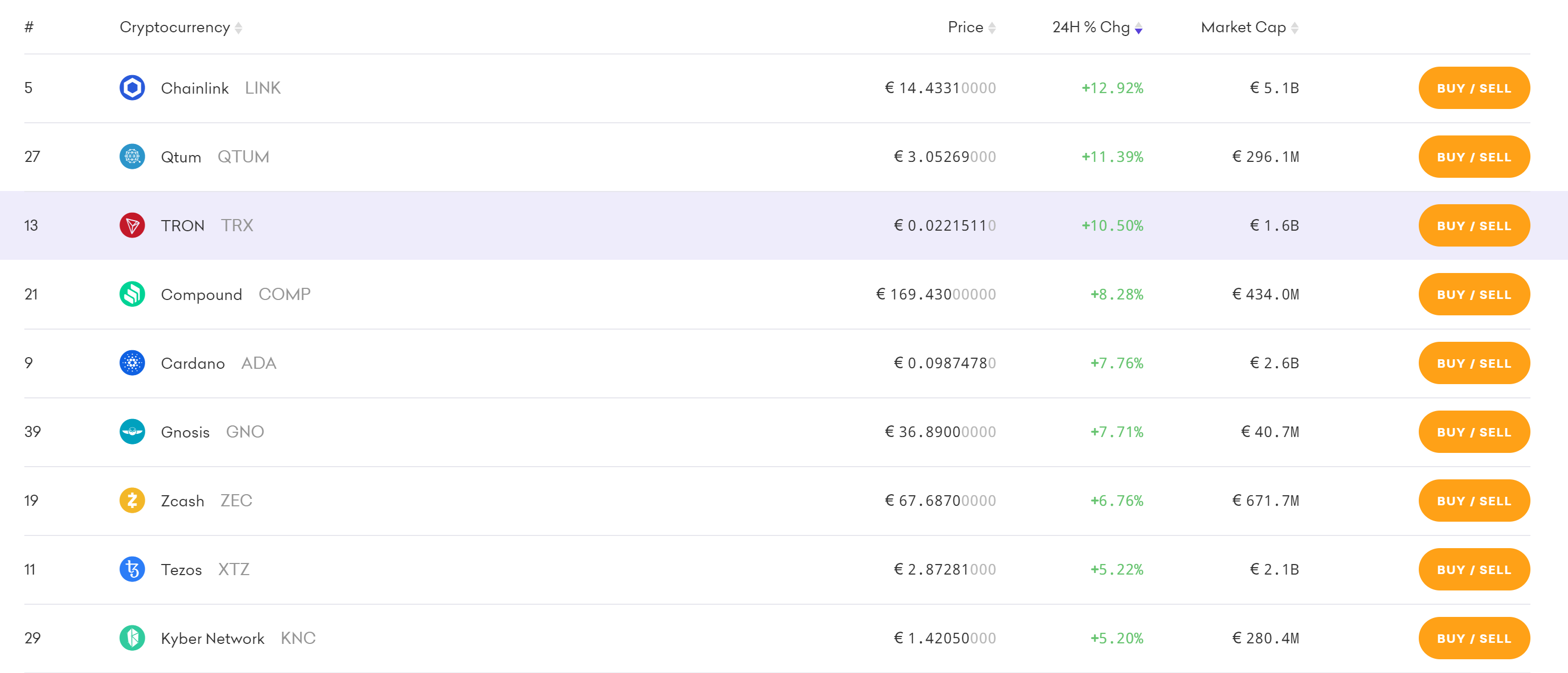Click the Tezos blue logo icon
Image resolution: width=1568 pixels, height=673 pixels.
(x=132, y=569)
